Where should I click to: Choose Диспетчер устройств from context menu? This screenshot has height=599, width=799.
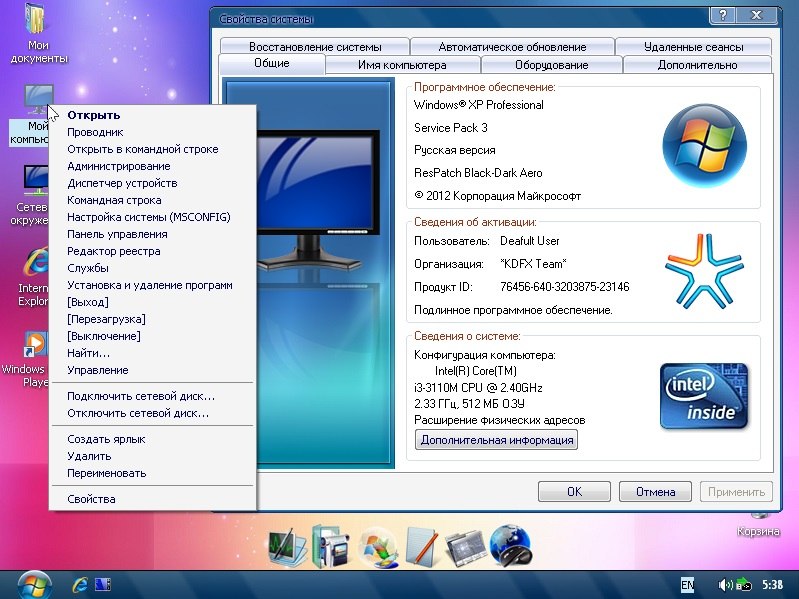[122, 183]
